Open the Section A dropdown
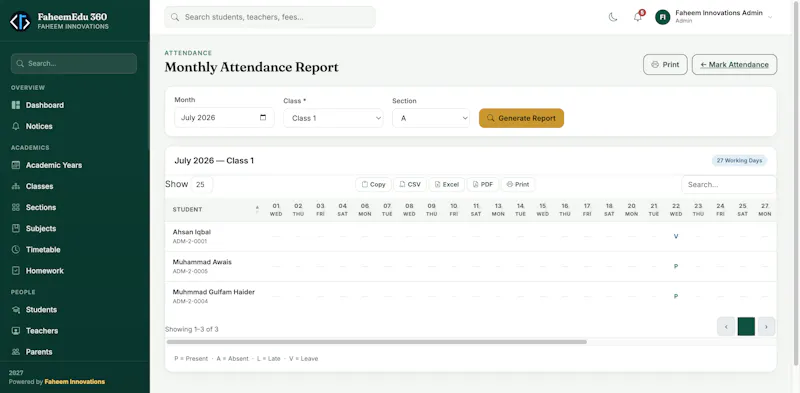This screenshot has width=800, height=393. pyautogui.click(x=431, y=118)
